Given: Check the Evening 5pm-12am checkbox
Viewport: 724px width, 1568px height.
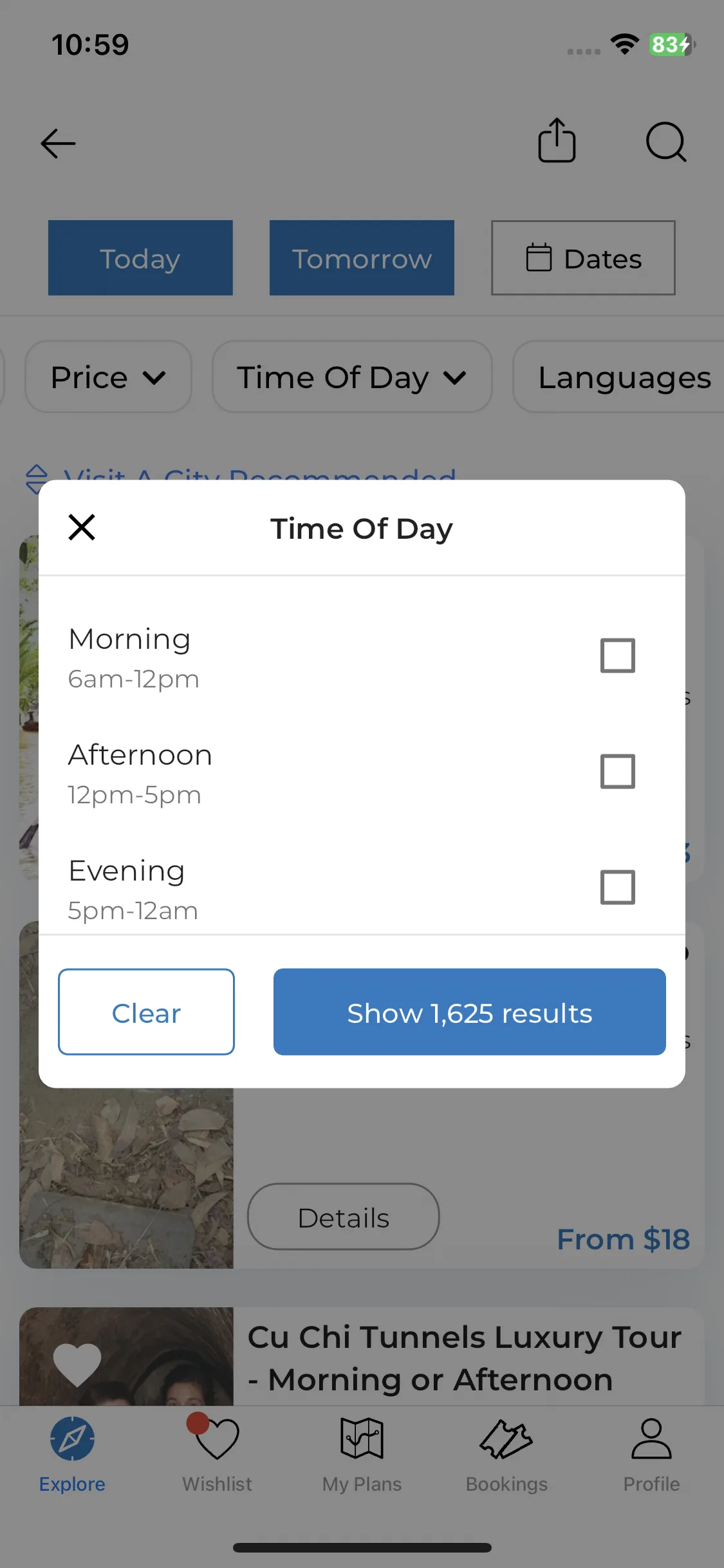Looking at the screenshot, I should 618,887.
